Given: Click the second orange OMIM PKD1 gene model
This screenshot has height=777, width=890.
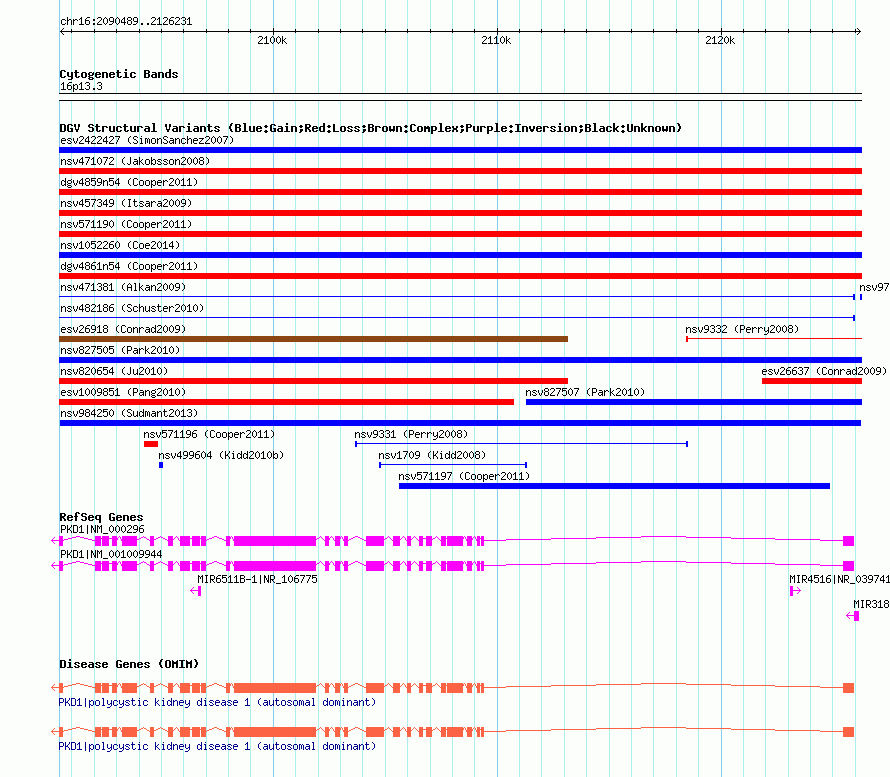Looking at the screenshot, I should pyautogui.click(x=453, y=732).
